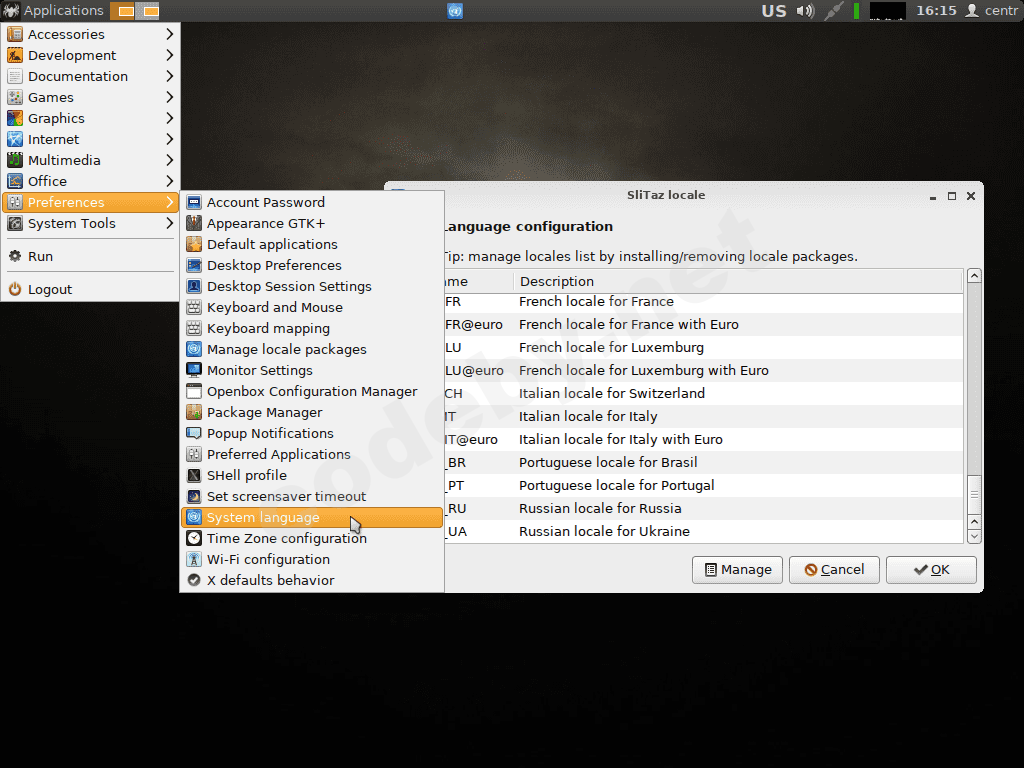Click the Appearance GTK+ icon
1024x768 pixels.
click(x=194, y=223)
